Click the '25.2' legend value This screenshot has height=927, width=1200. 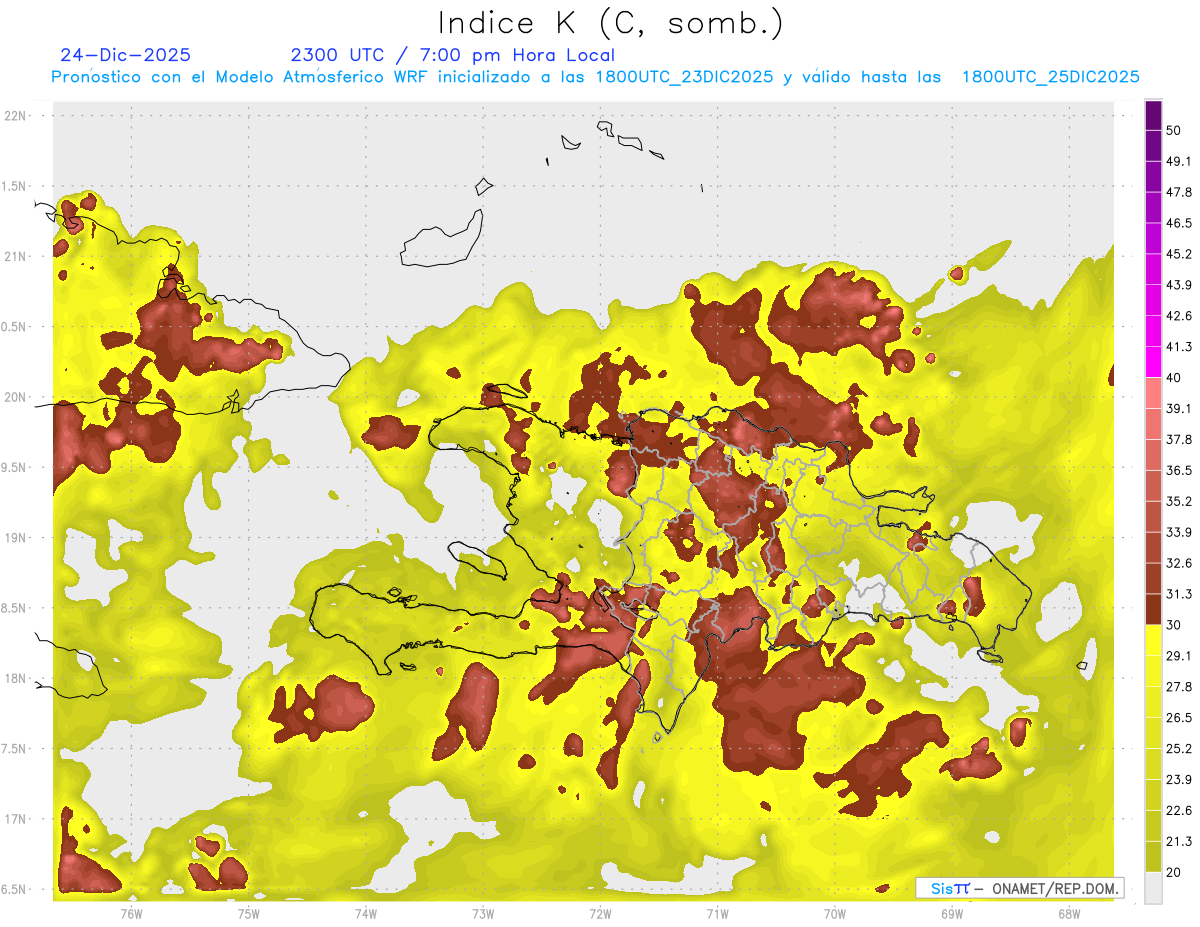point(1178,748)
